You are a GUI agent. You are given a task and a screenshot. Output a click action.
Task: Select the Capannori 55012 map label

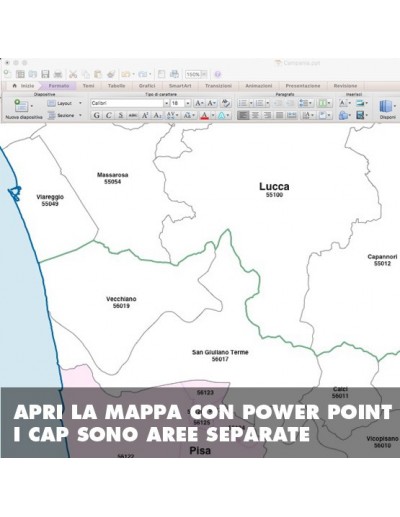tap(382, 260)
